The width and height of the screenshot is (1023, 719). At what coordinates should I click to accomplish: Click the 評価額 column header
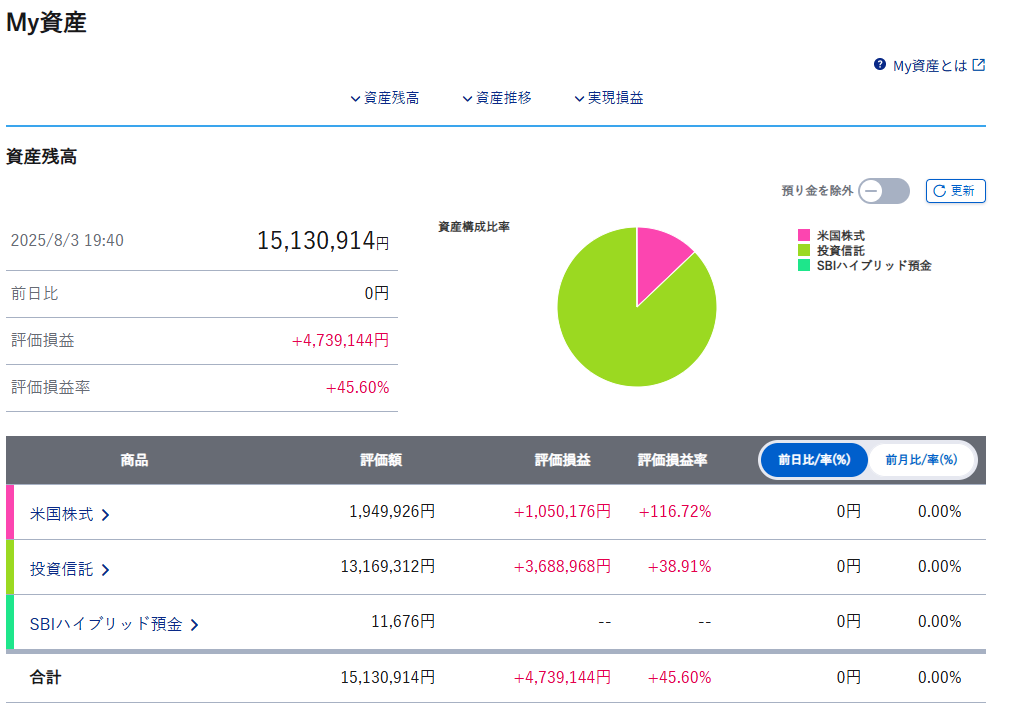pyautogui.click(x=381, y=460)
